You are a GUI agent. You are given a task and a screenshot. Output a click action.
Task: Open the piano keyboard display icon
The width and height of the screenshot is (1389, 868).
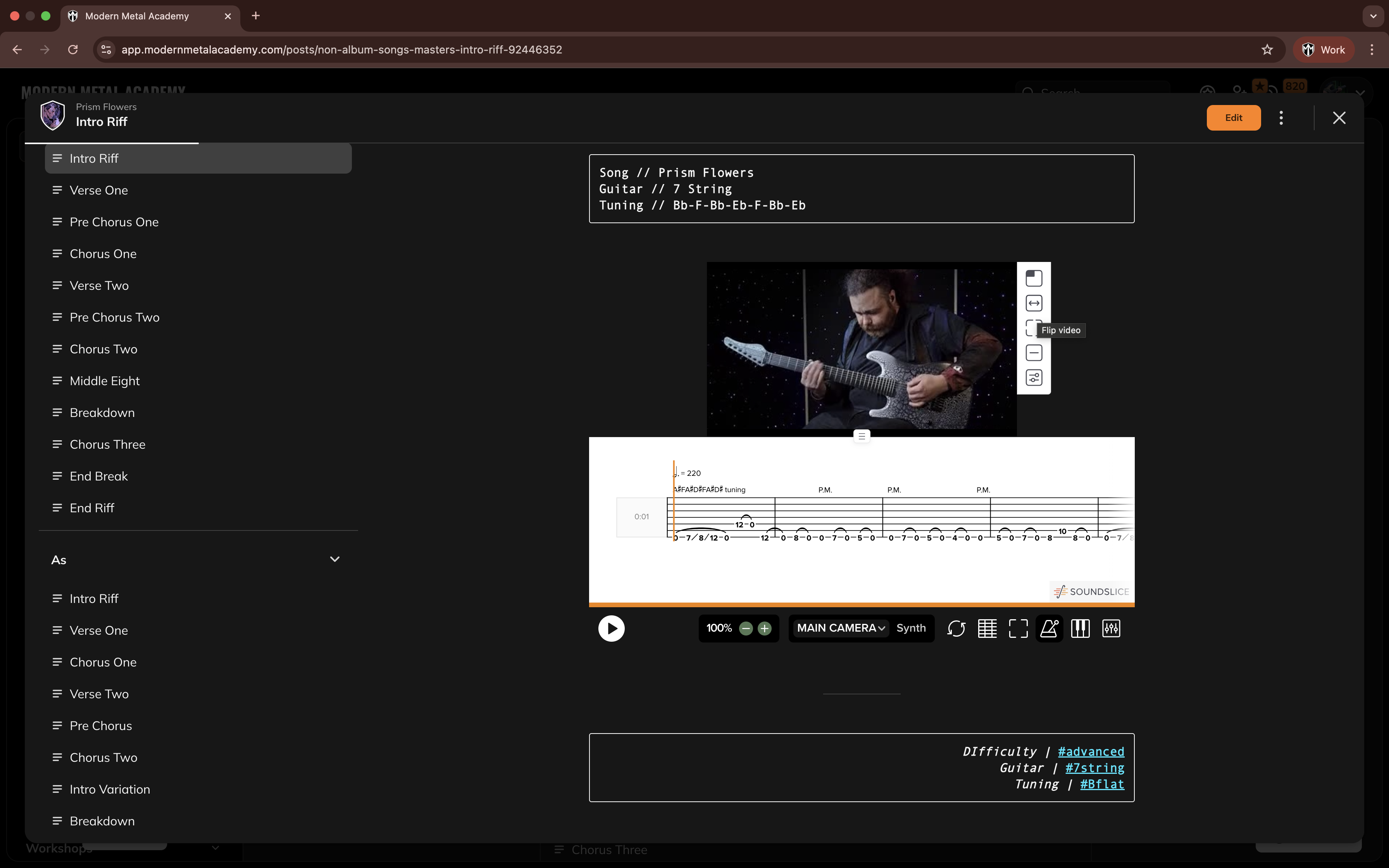(x=1080, y=628)
